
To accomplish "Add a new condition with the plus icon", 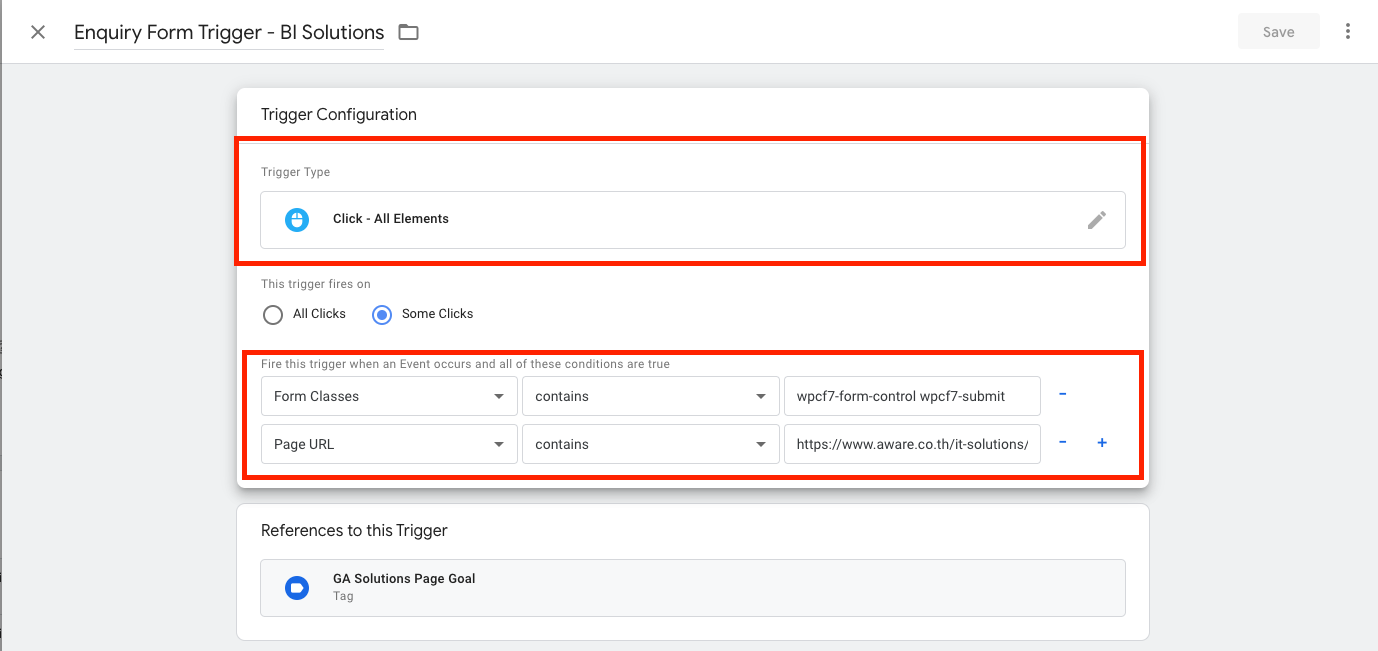I will (x=1102, y=443).
